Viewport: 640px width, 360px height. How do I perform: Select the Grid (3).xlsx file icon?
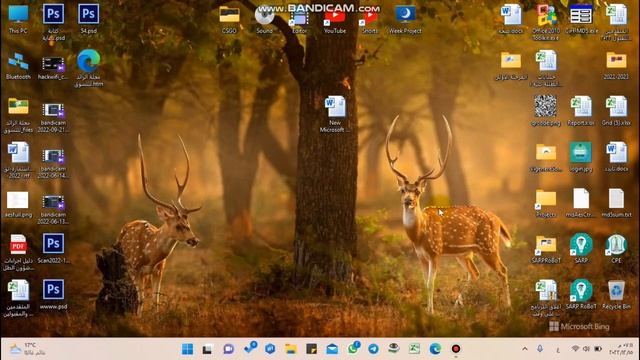coord(616,110)
